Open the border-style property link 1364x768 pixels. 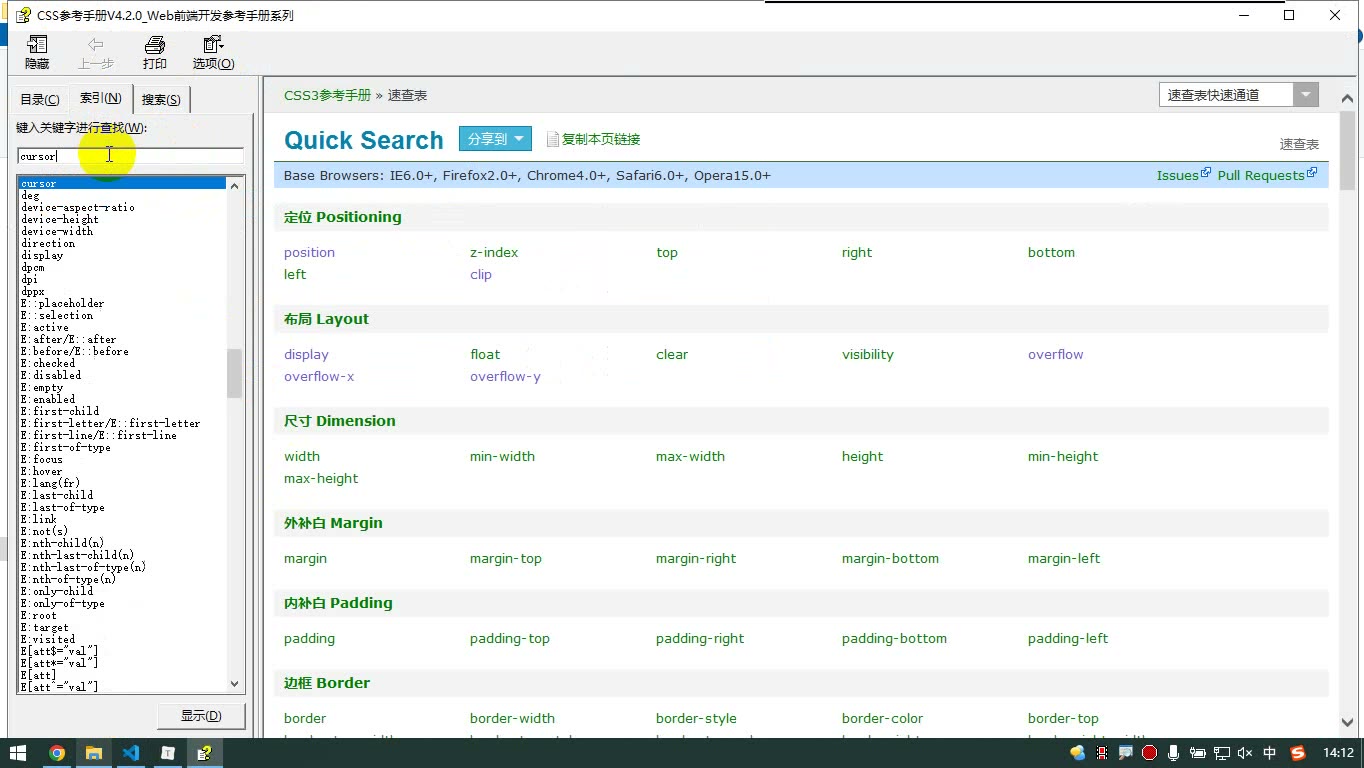click(696, 718)
